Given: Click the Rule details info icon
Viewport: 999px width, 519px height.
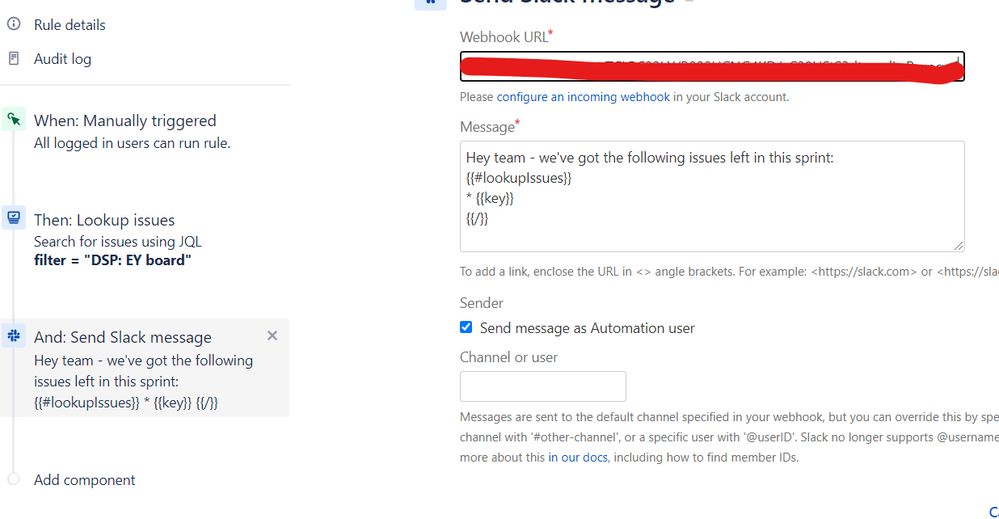Looking at the screenshot, I should tap(13, 24).
